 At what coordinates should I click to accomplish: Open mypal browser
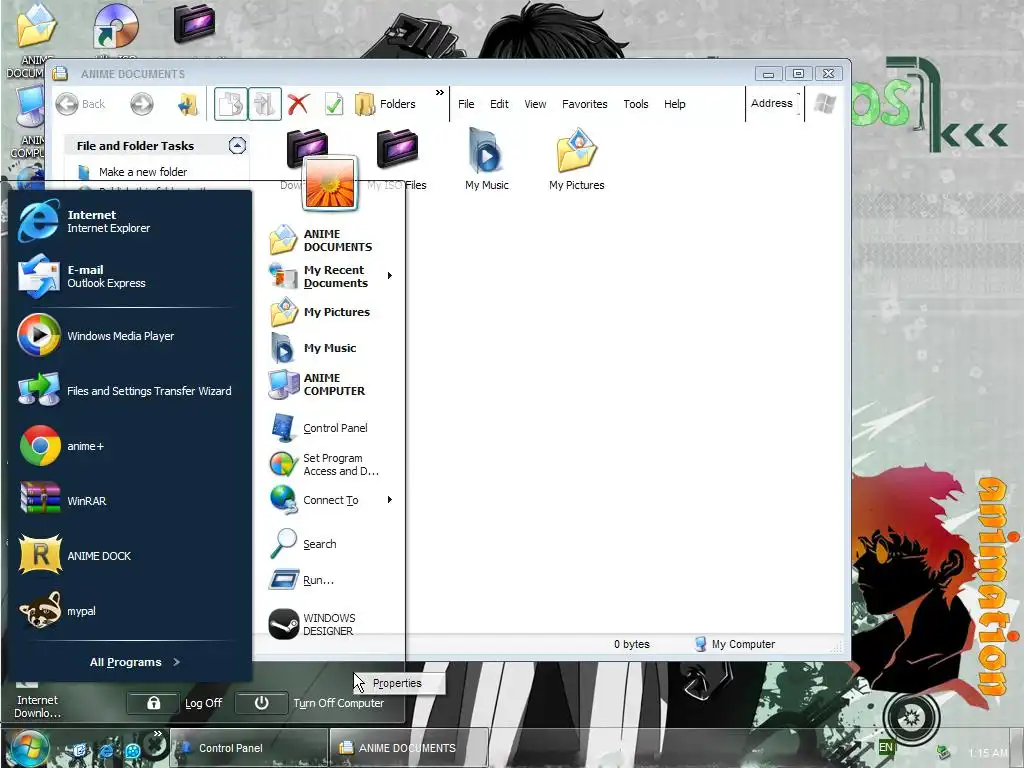(x=128, y=611)
